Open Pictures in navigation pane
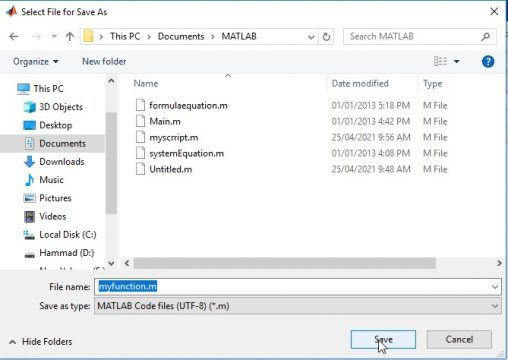 point(55,198)
